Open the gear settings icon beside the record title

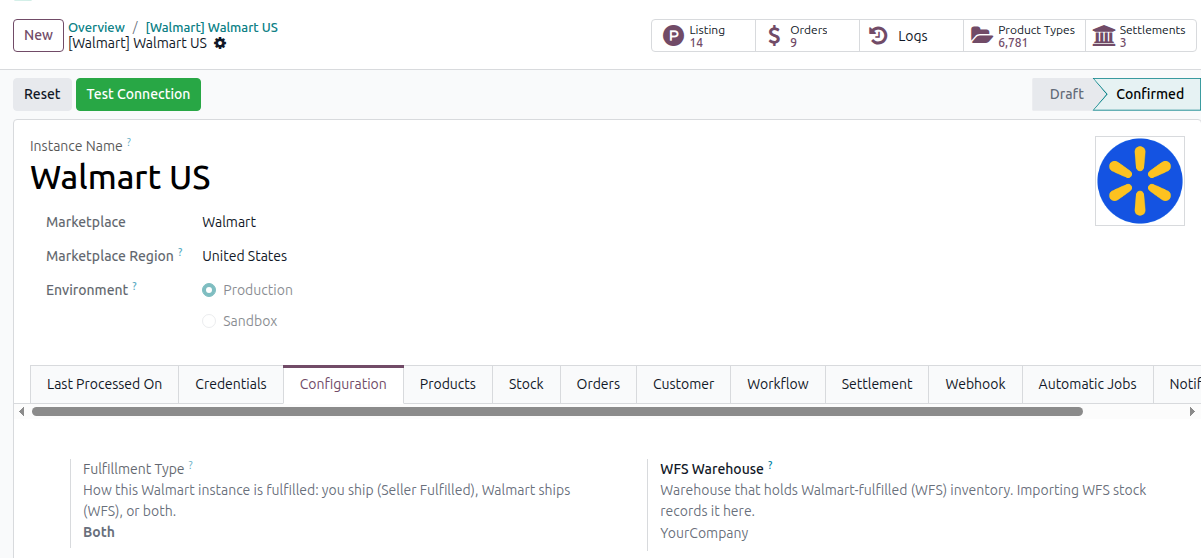pyautogui.click(x=220, y=43)
